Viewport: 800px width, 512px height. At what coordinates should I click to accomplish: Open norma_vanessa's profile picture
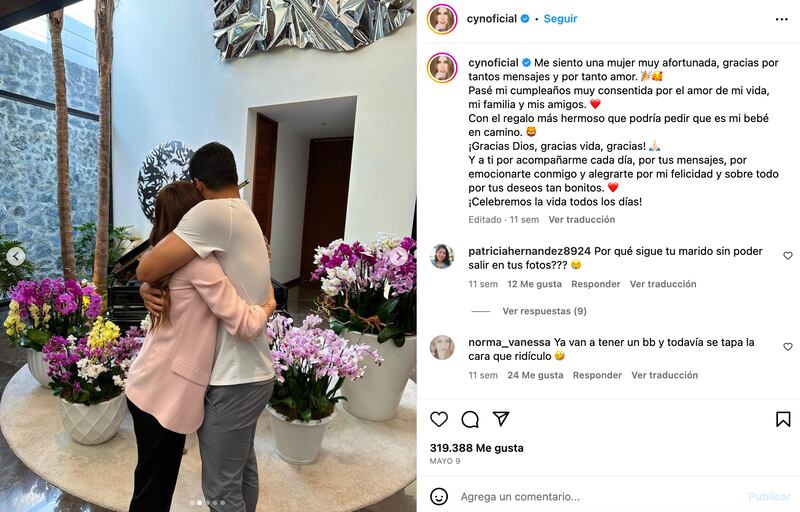442,348
